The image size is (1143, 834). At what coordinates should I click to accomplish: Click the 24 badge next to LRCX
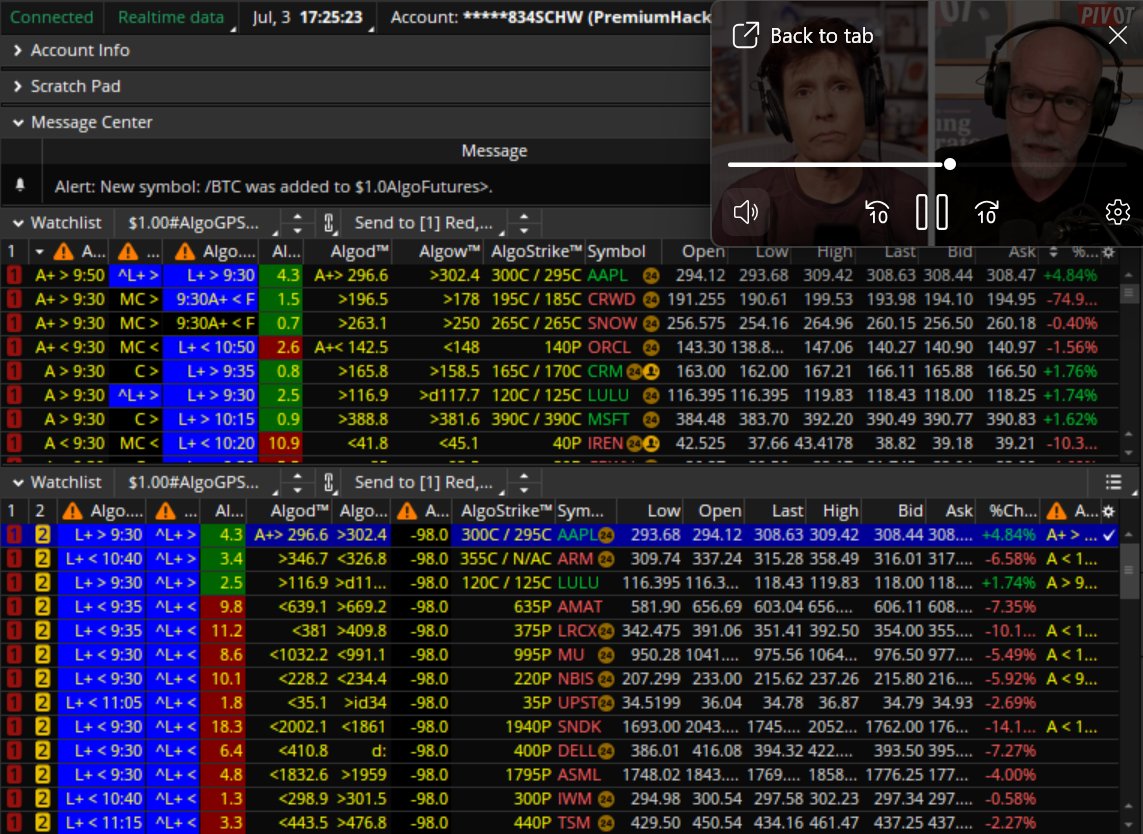(x=606, y=631)
